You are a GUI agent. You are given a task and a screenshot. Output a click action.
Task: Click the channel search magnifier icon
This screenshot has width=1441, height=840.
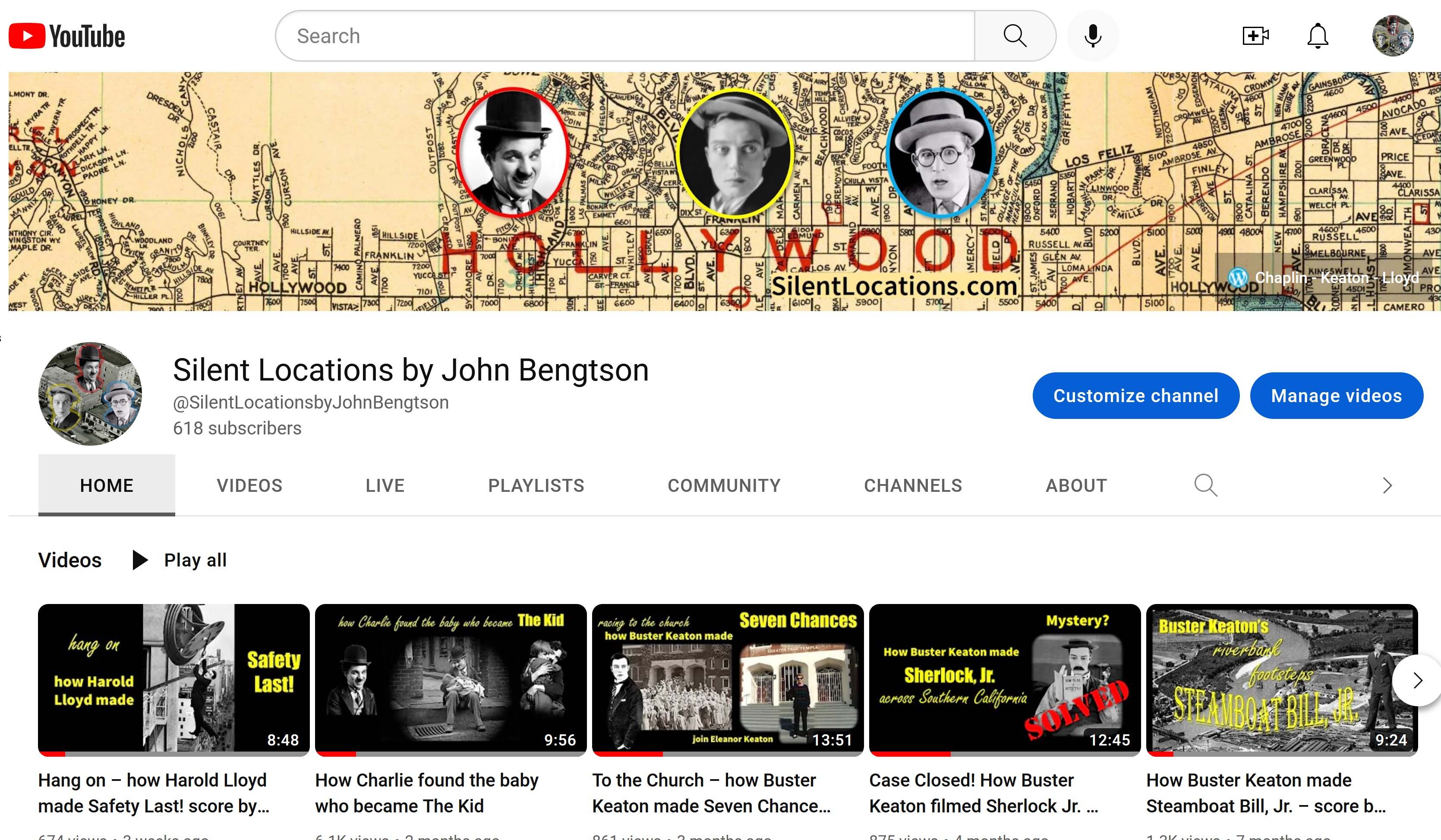coord(1205,485)
